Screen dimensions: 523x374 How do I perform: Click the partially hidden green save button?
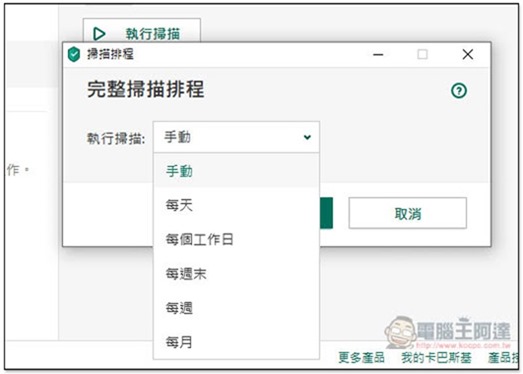tap(326, 213)
